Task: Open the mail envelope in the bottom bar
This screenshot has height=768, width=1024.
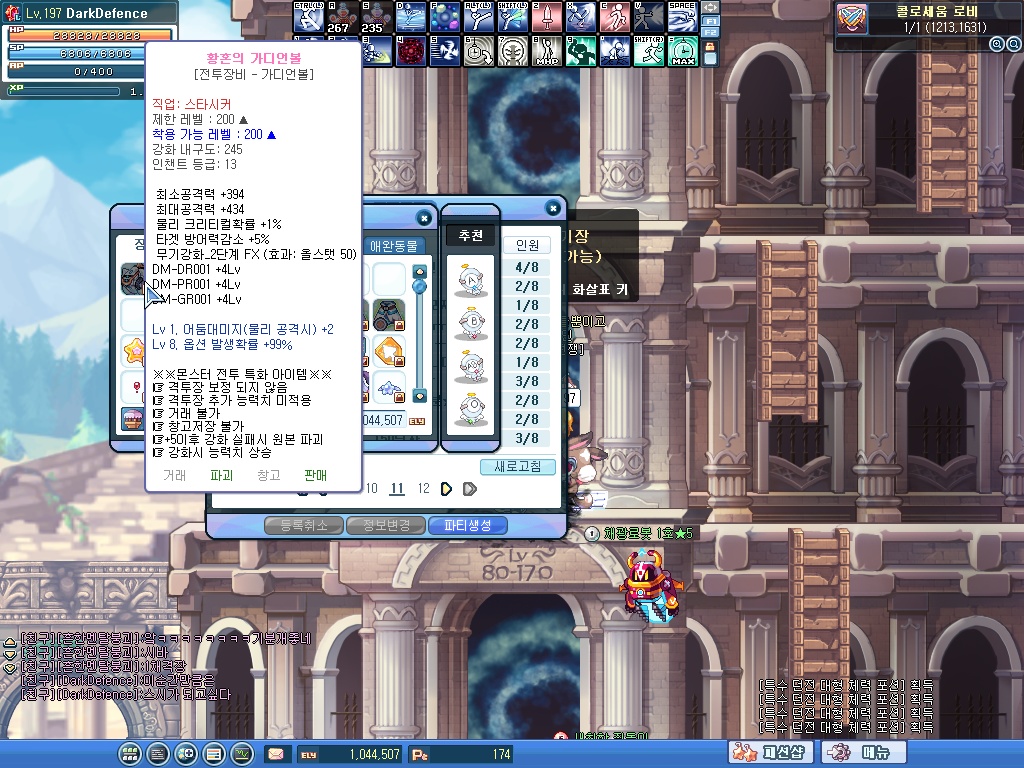Action: coord(276,754)
